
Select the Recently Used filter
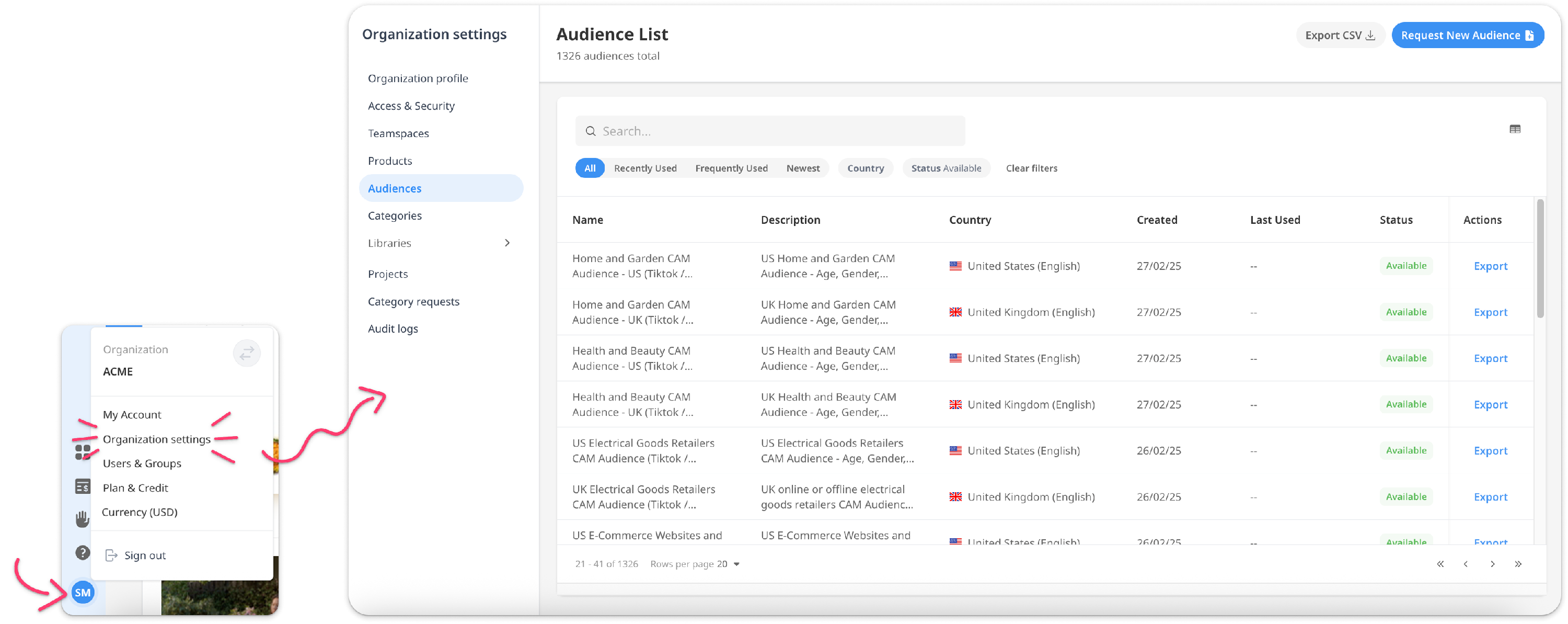[x=645, y=168]
